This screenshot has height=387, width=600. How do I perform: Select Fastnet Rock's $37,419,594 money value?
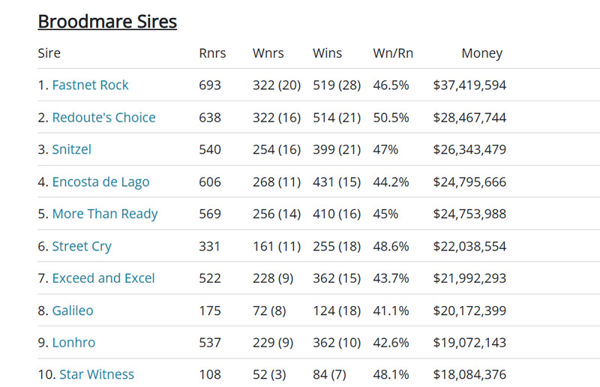tap(470, 85)
